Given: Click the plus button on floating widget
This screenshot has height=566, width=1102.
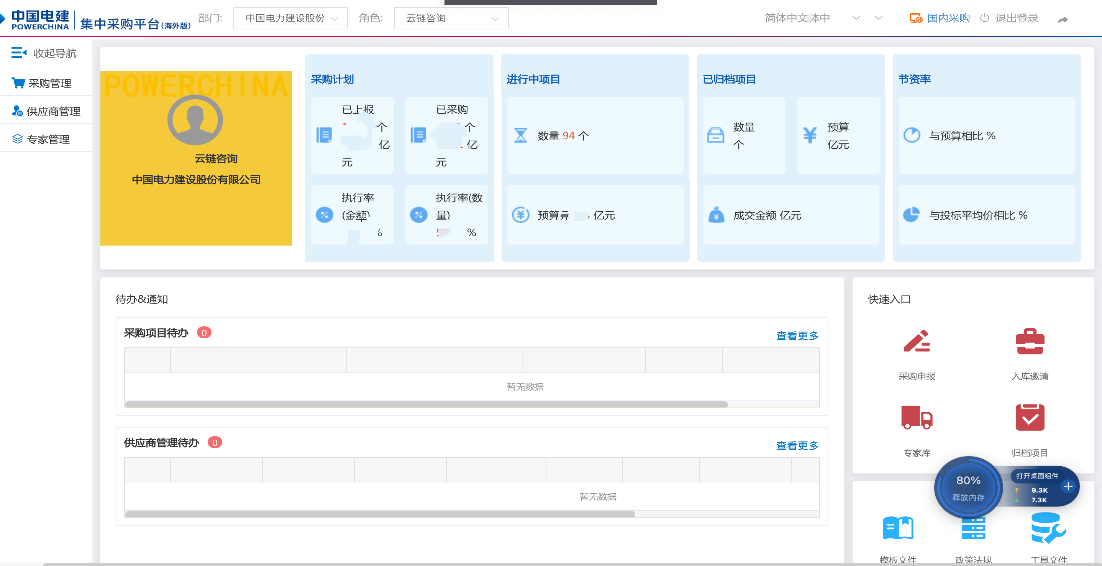Looking at the screenshot, I should [1068, 486].
